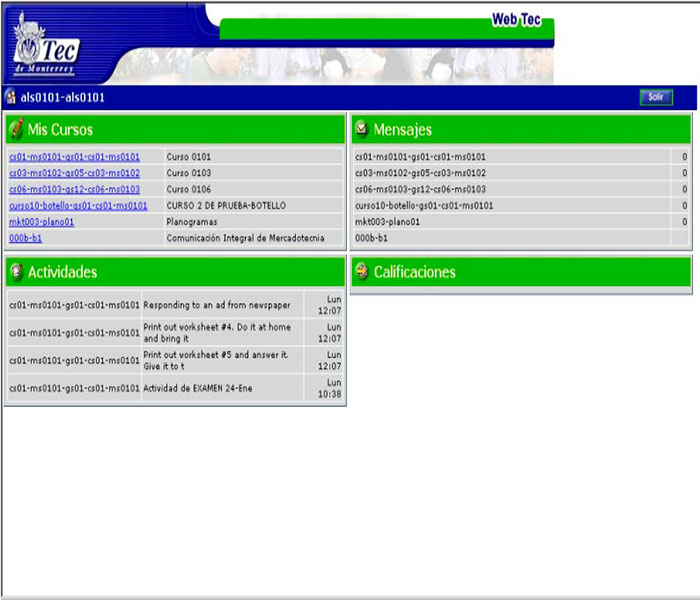Click cs01-ms0101-gs01-cs01-ms0101 in Mensajes

coord(420,157)
